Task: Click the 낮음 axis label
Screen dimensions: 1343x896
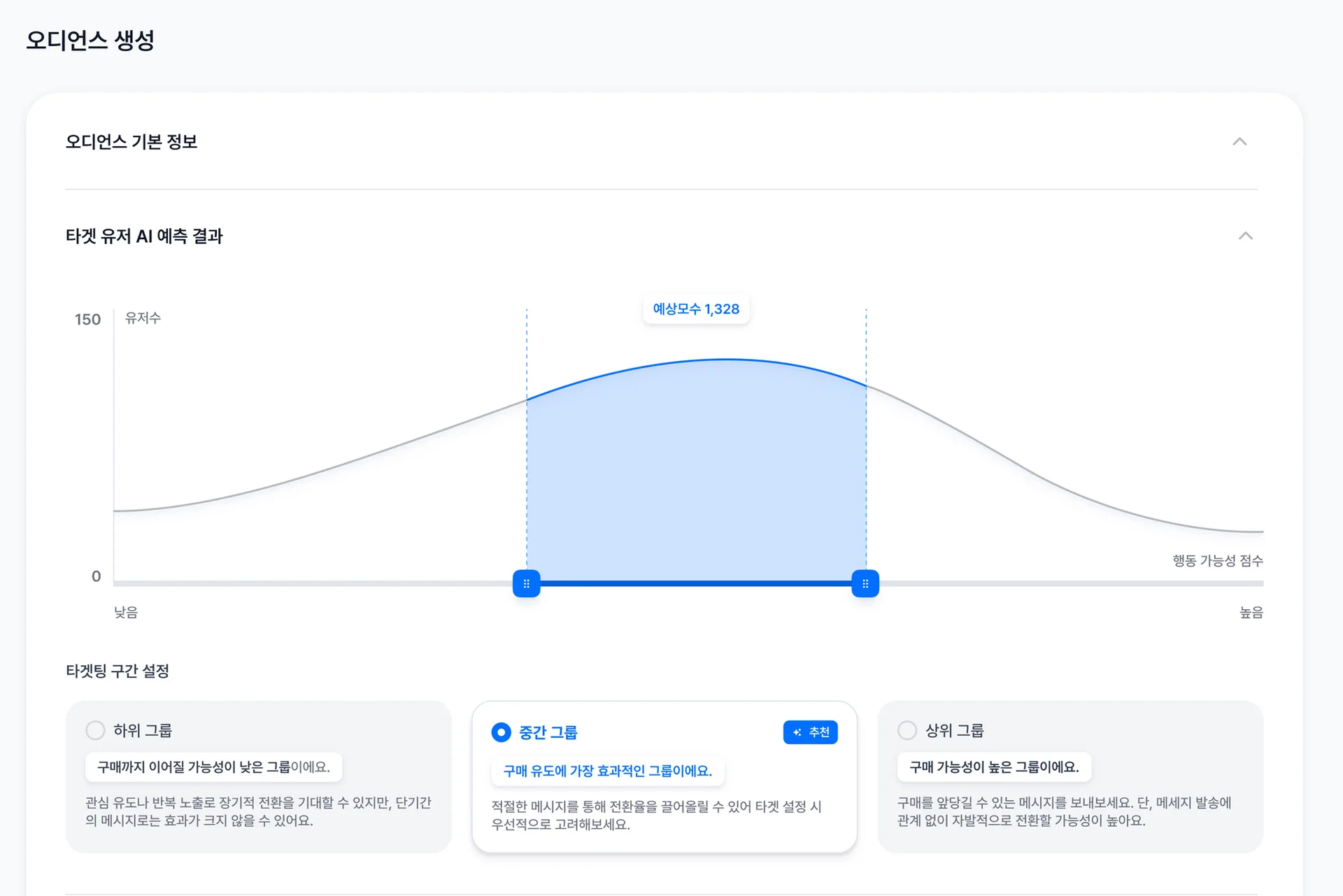Action: coord(126,613)
